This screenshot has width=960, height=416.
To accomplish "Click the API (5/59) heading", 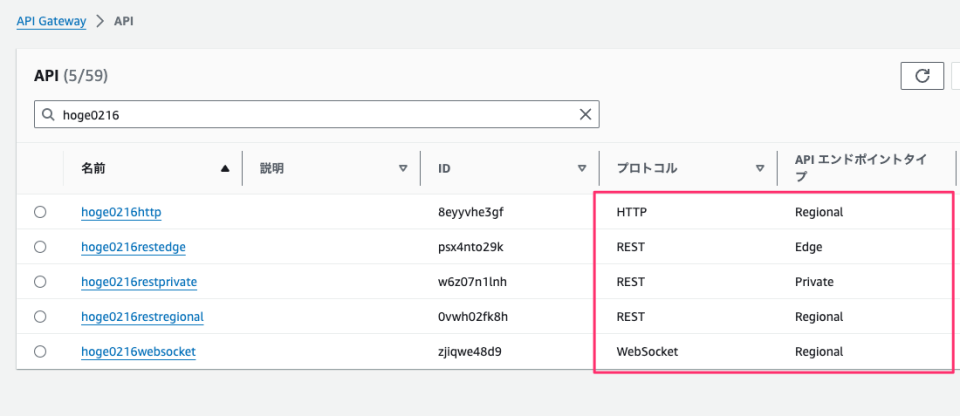I will tap(71, 76).
